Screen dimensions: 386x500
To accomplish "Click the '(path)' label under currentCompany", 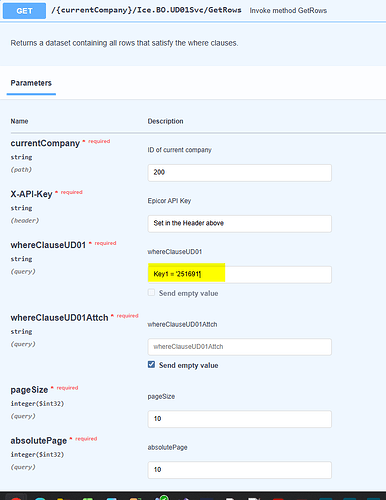I will 21,170.
